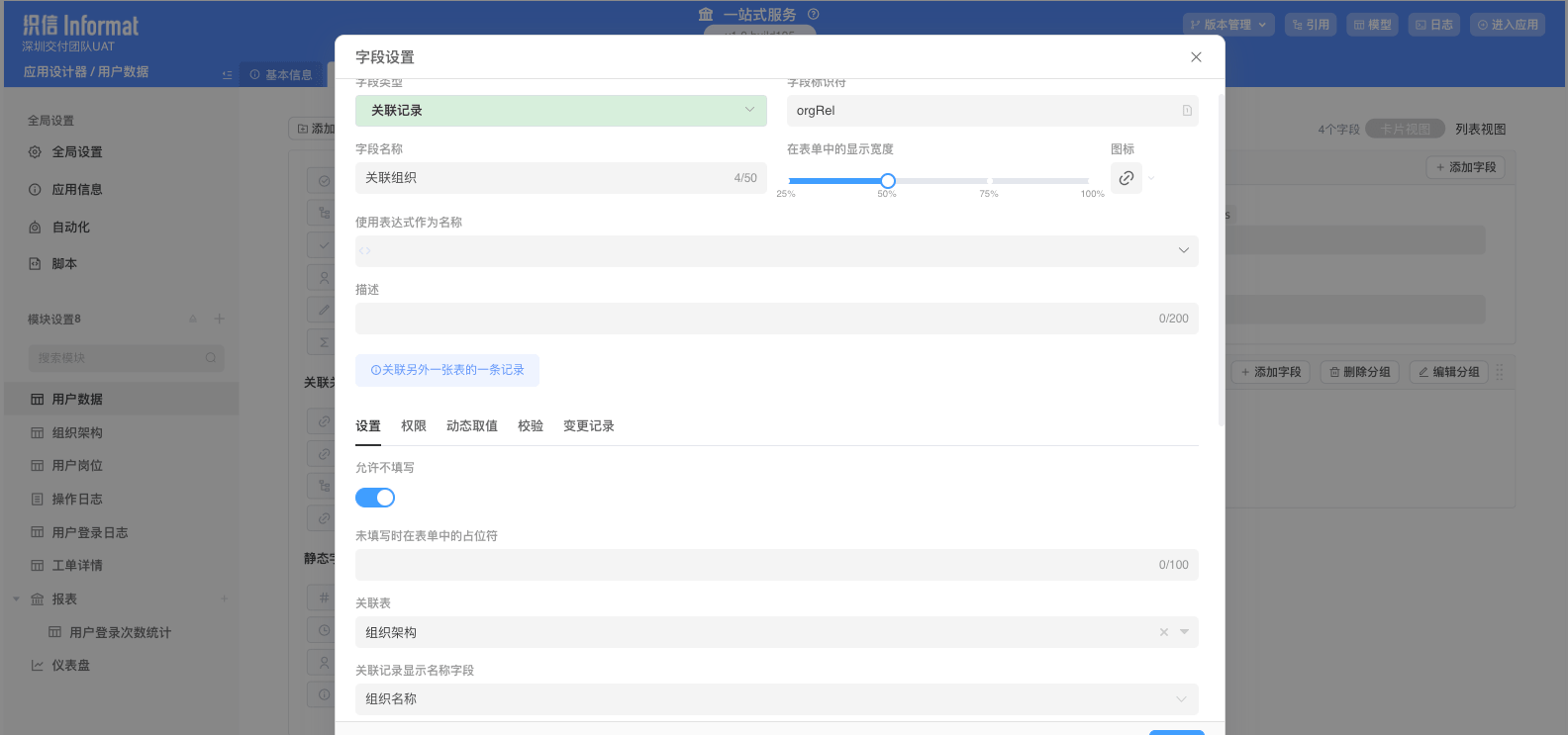
Task: Open the 关联记录显示名称字段 dropdown
Action: [1181, 699]
